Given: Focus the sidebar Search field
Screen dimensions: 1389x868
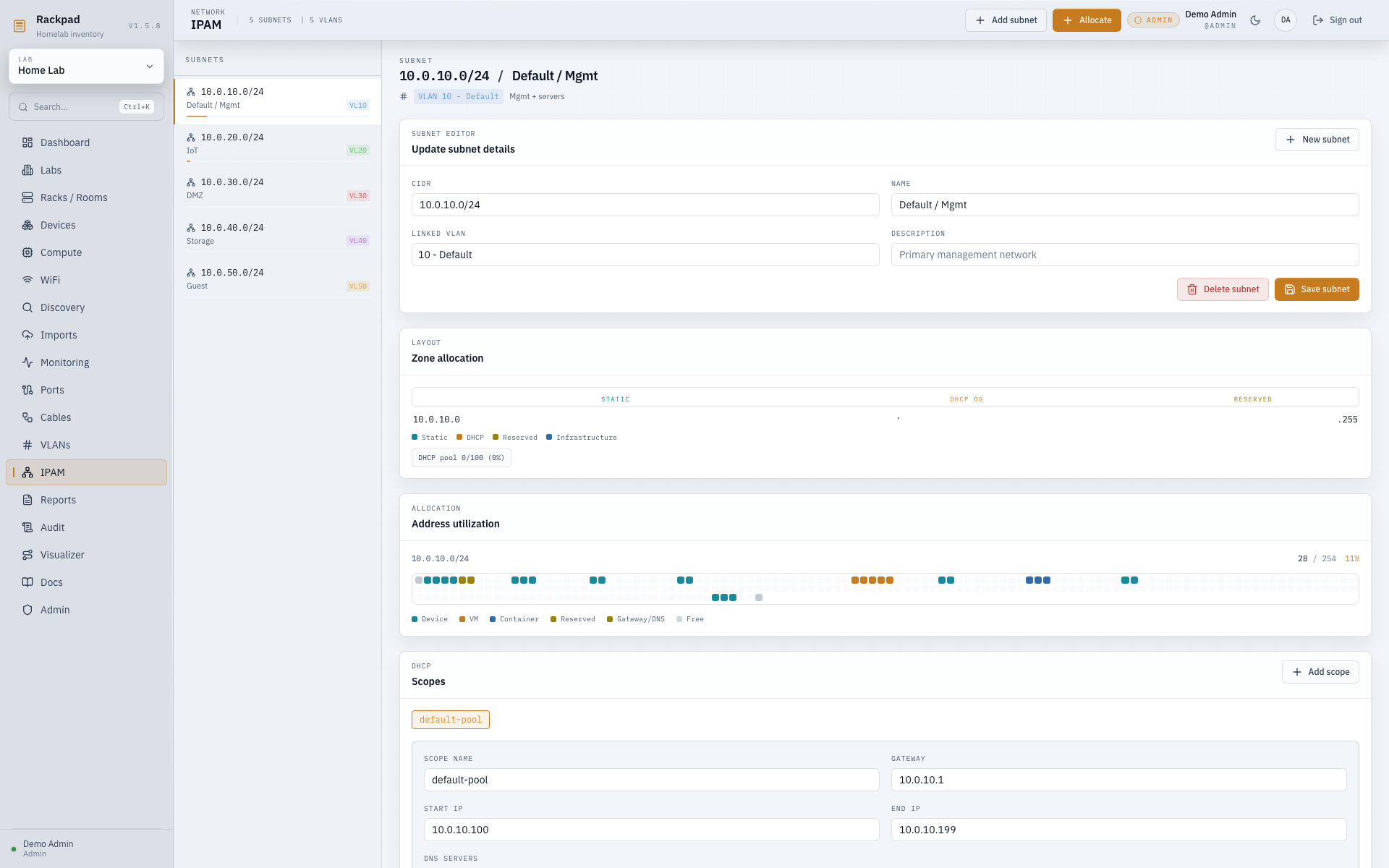Looking at the screenshot, I should click(86, 107).
